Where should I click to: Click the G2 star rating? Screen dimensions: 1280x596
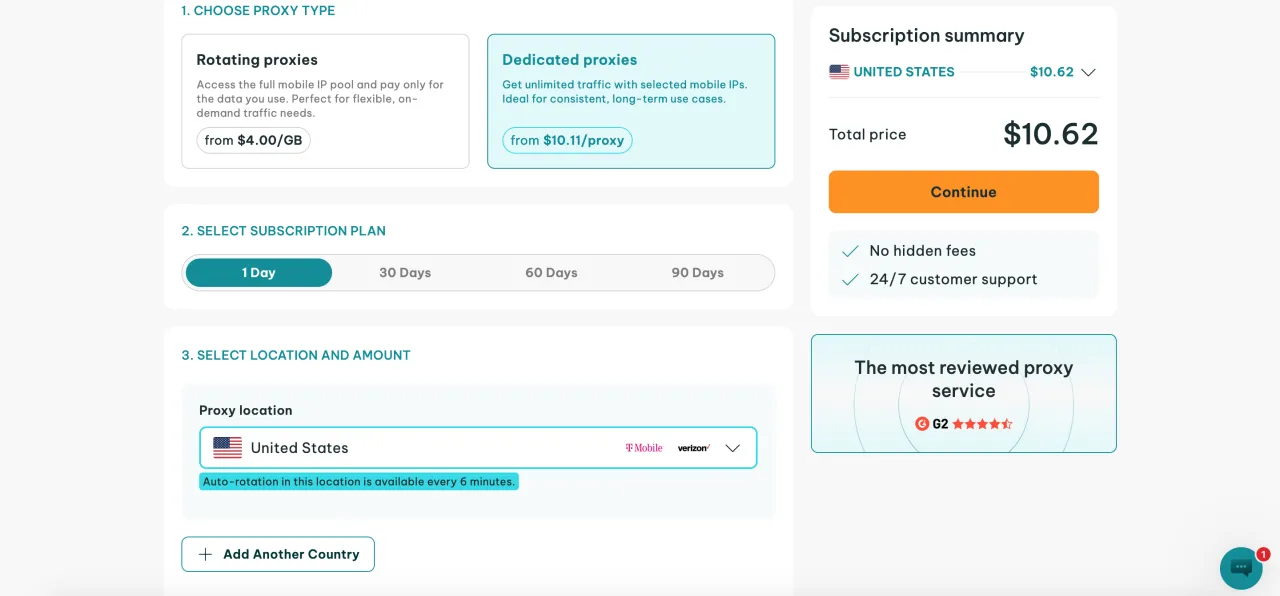982,424
